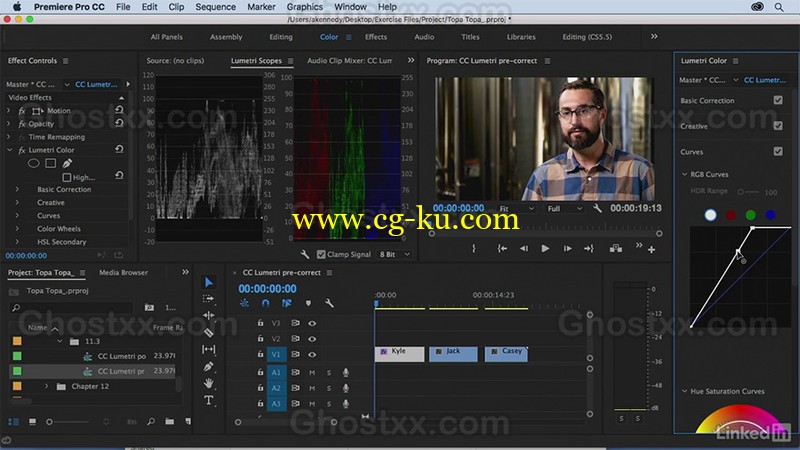Toggle snap magnet in timeline
This screenshot has width=800, height=450.
[265, 303]
